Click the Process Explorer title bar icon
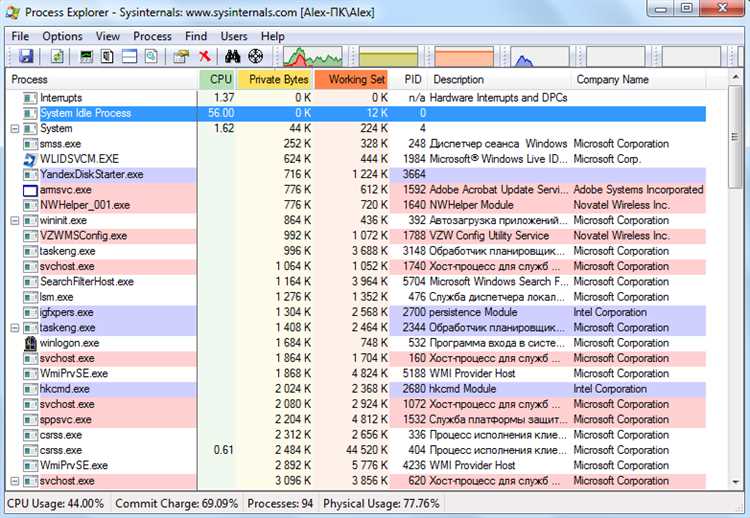 coord(11,11)
